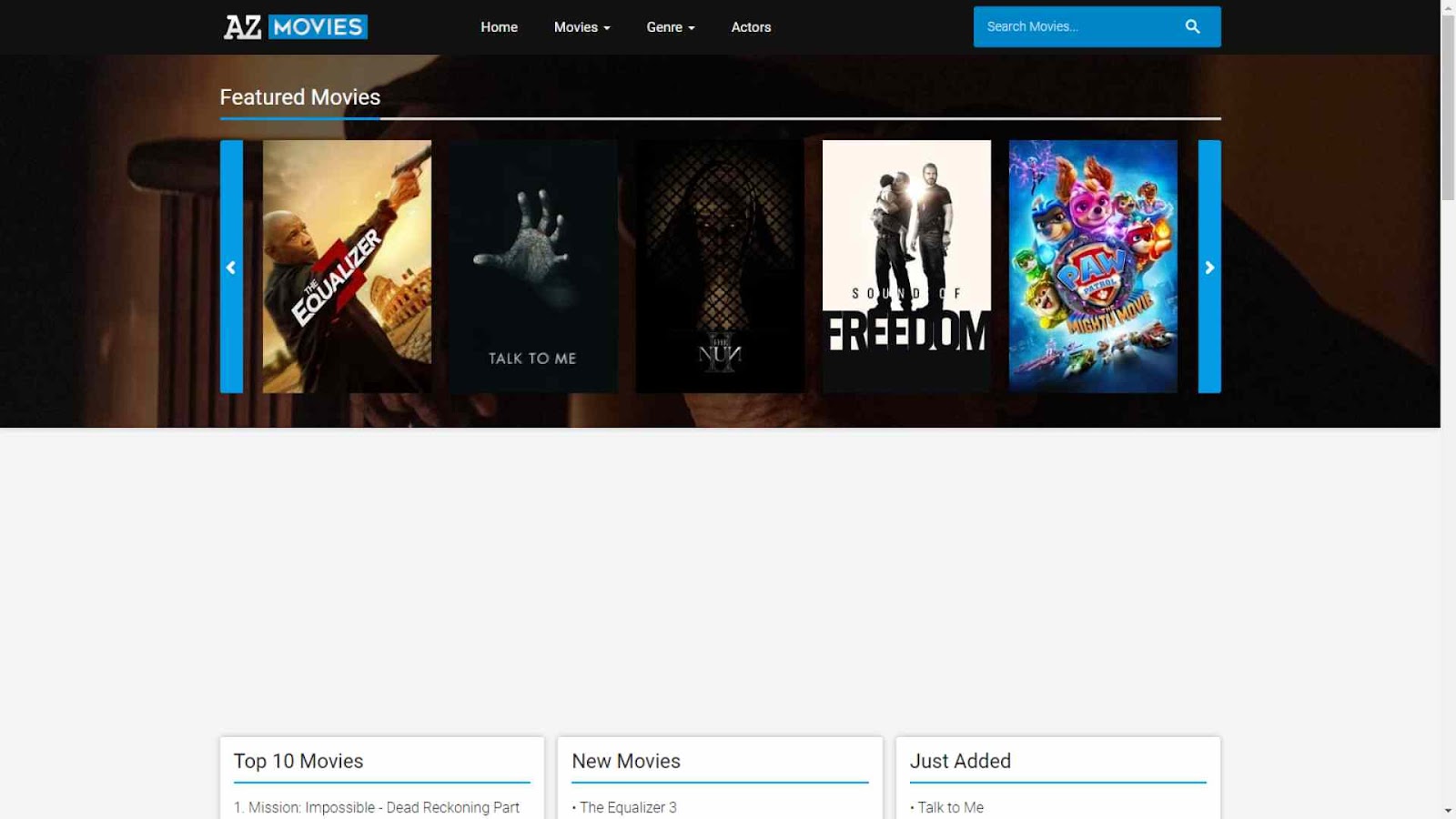Image resolution: width=1456 pixels, height=819 pixels.
Task: Open the Talk to Me poster
Action: (533, 267)
